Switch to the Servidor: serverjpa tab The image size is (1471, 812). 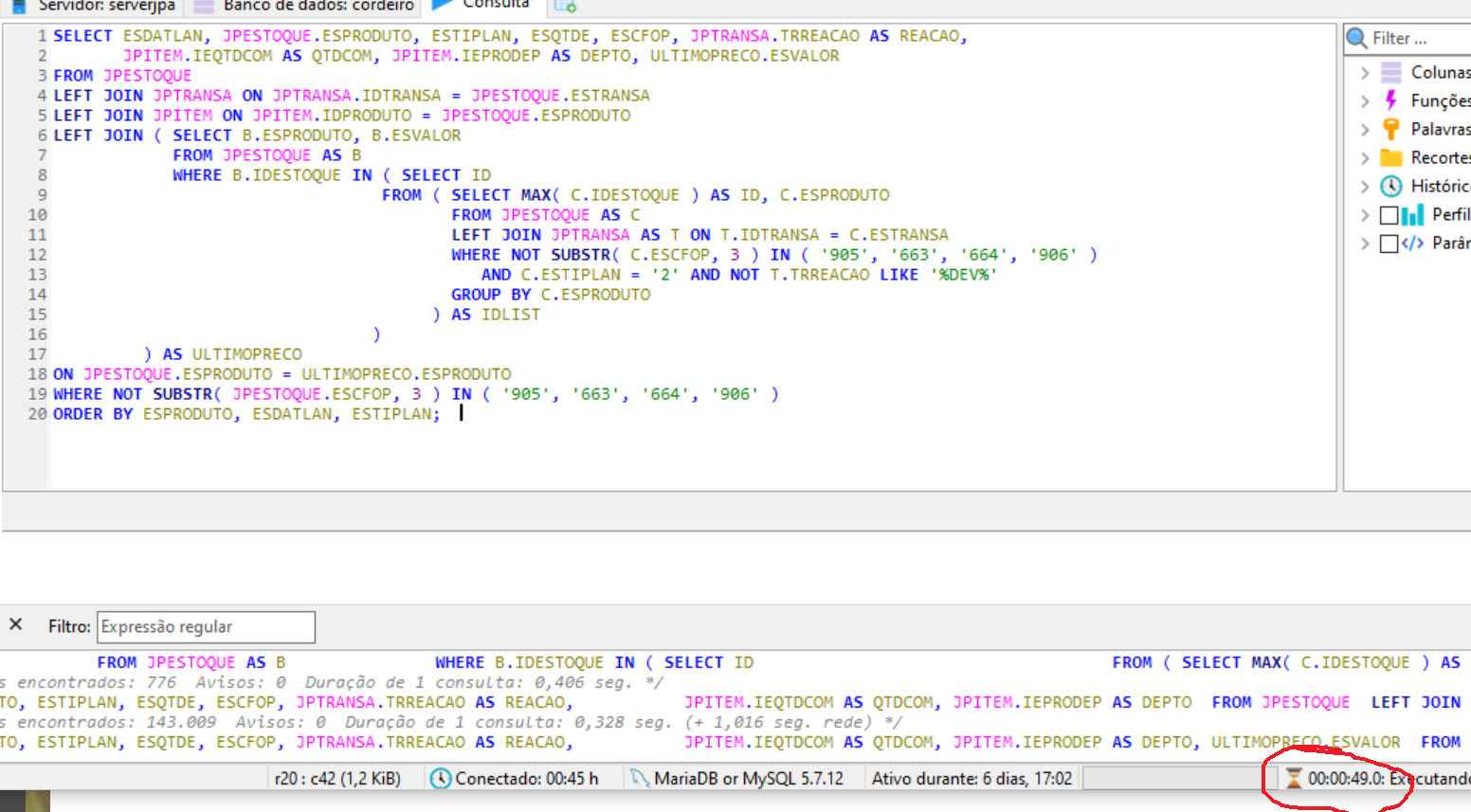(x=95, y=6)
